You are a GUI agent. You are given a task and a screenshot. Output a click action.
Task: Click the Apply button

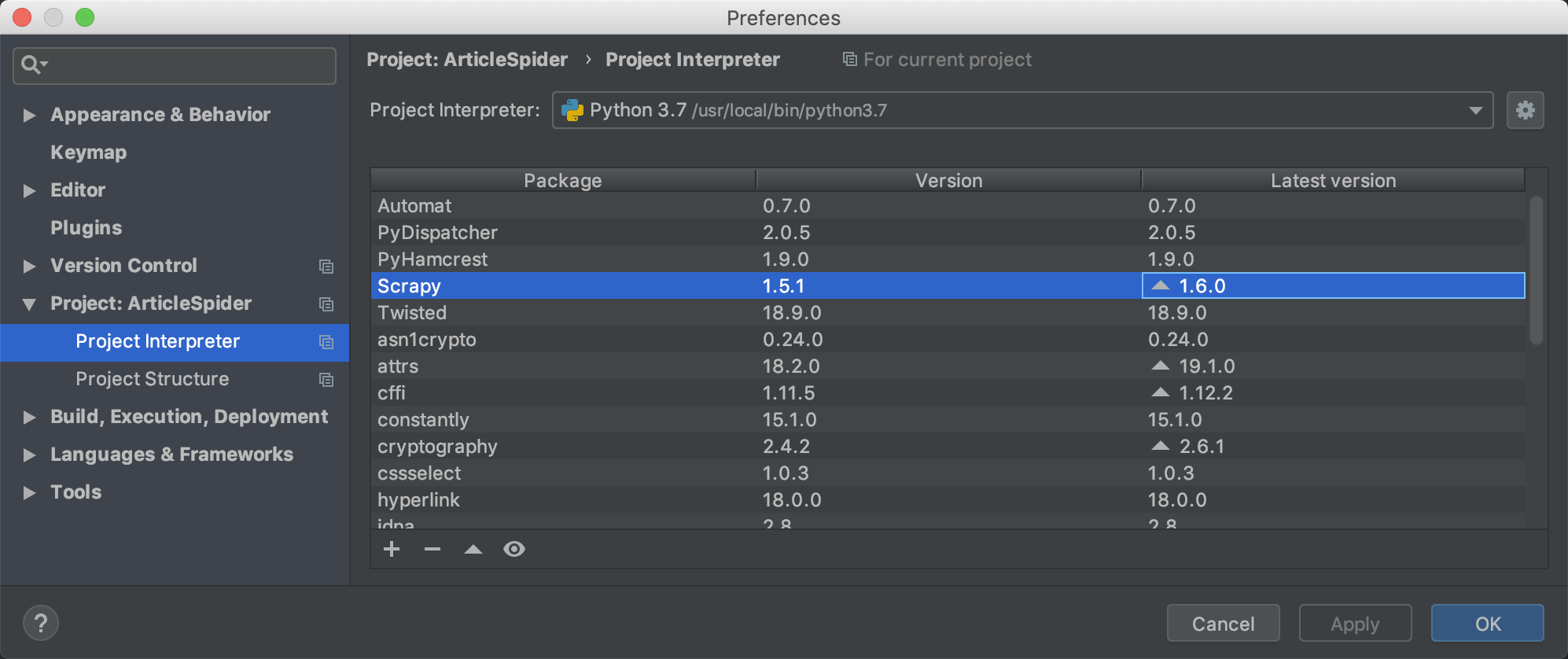(x=1355, y=624)
